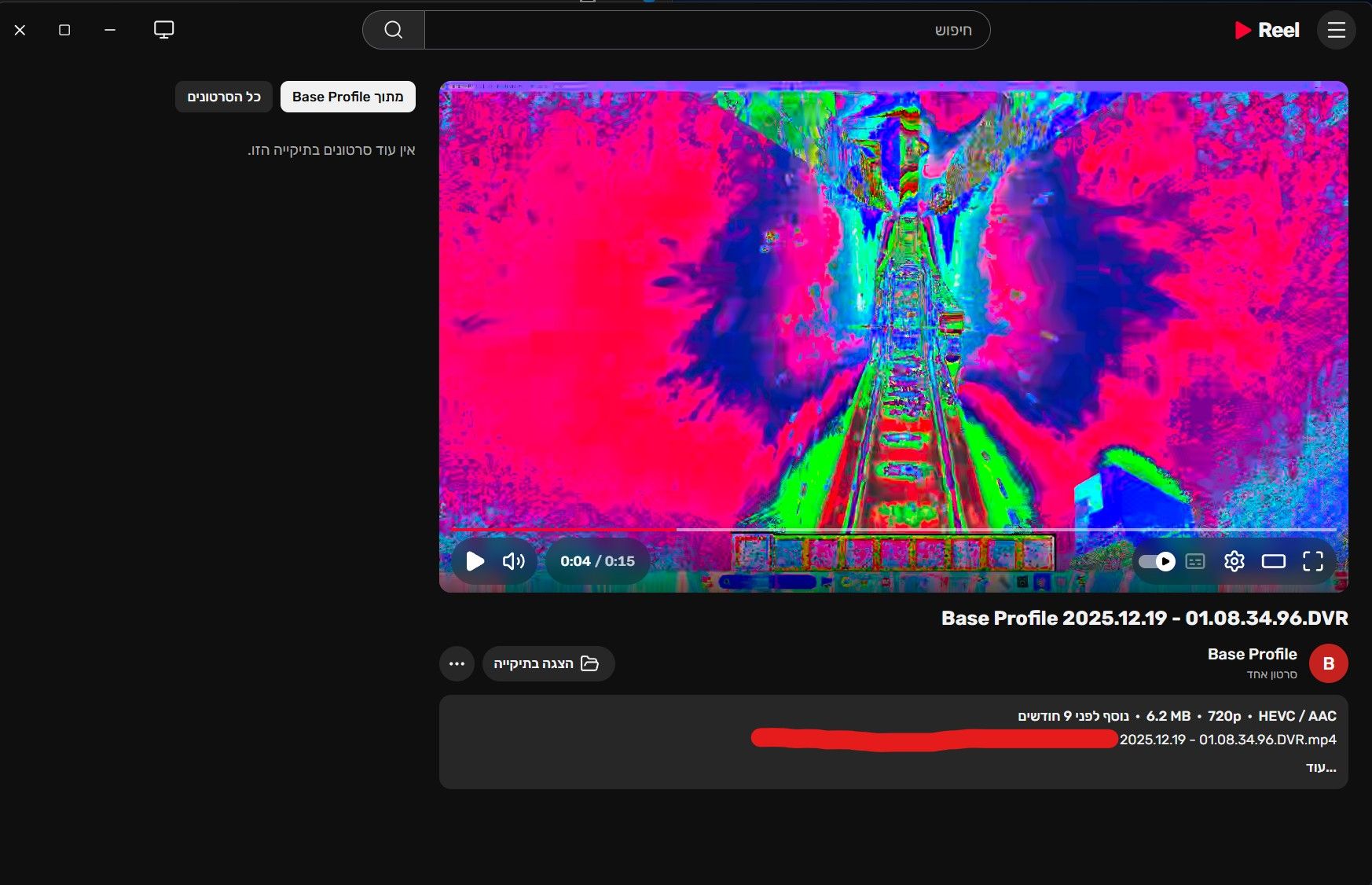Click the search magnifier icon

(x=394, y=30)
